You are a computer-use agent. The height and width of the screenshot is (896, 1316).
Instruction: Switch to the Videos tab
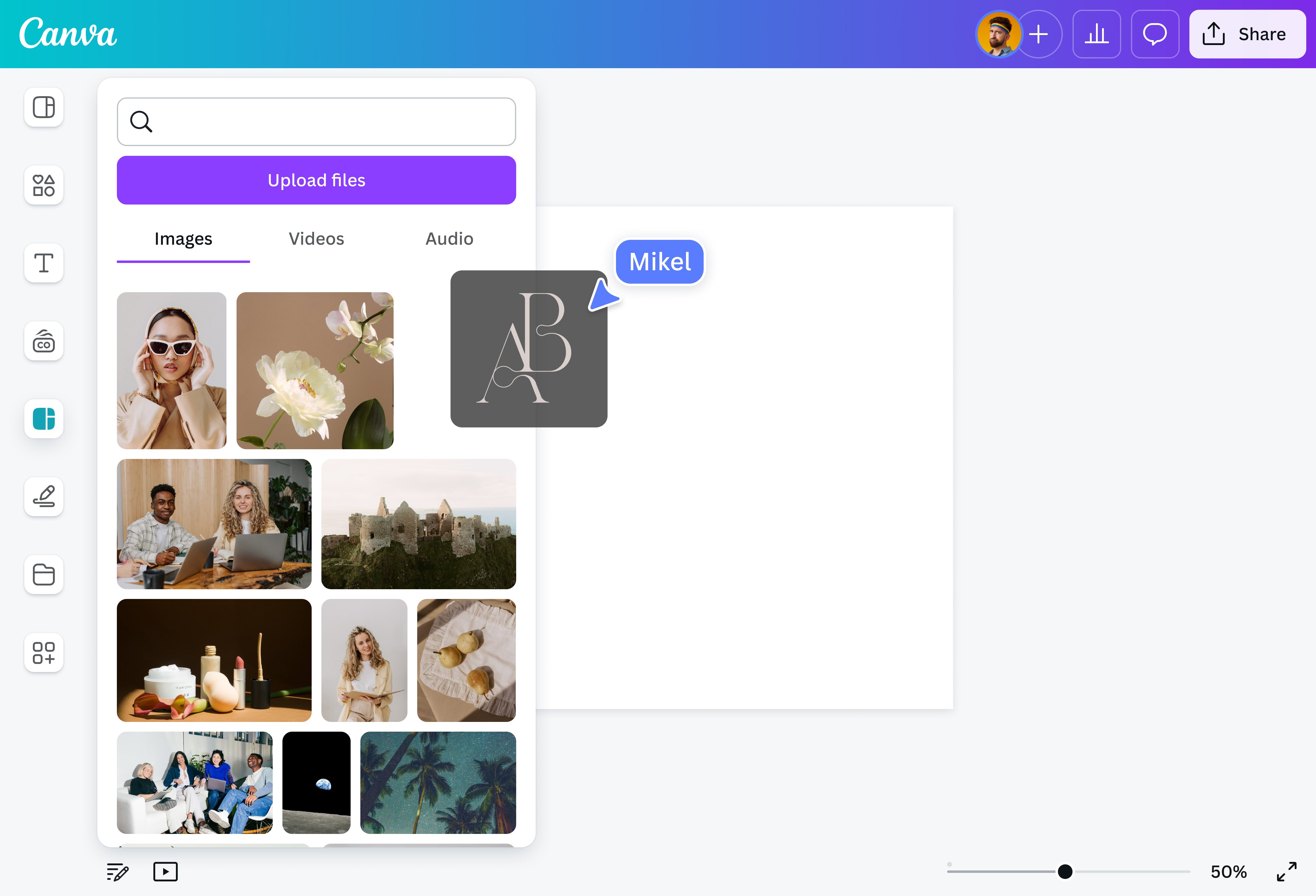(316, 238)
